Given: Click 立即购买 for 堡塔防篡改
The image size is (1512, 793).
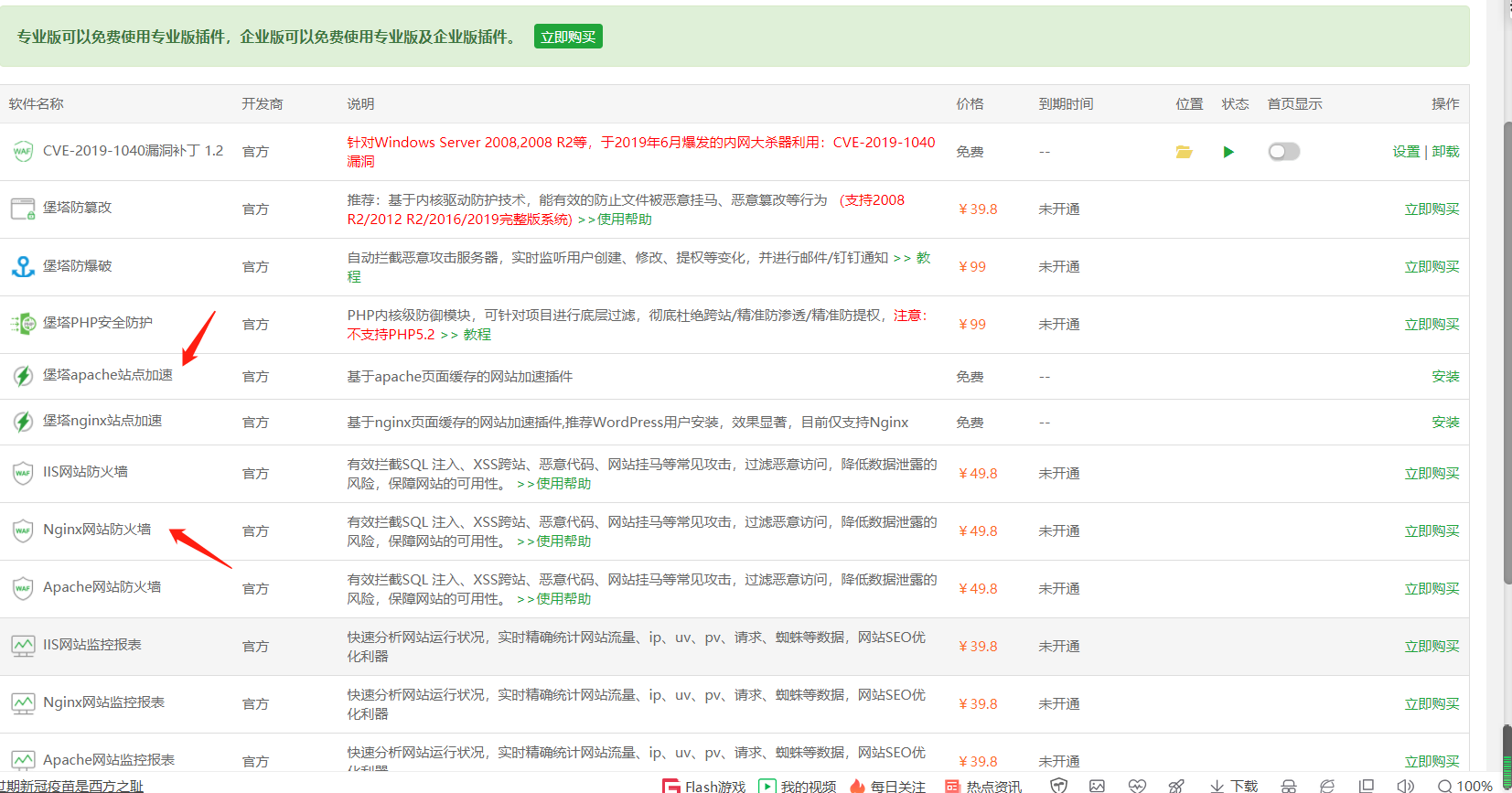Looking at the screenshot, I should [x=1432, y=209].
